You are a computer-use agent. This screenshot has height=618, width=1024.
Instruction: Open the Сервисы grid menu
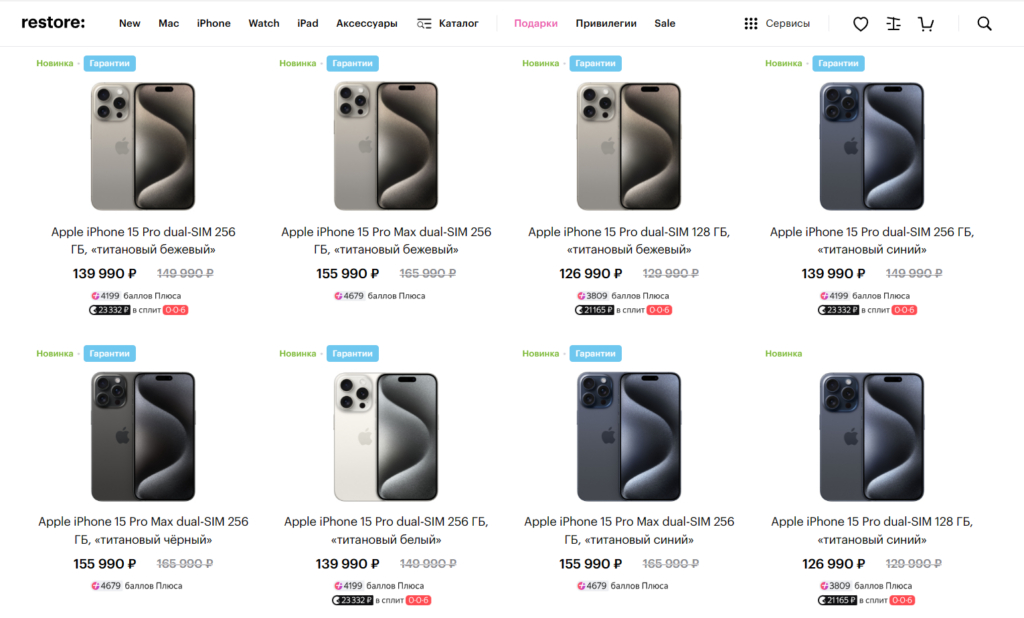pyautogui.click(x=777, y=24)
